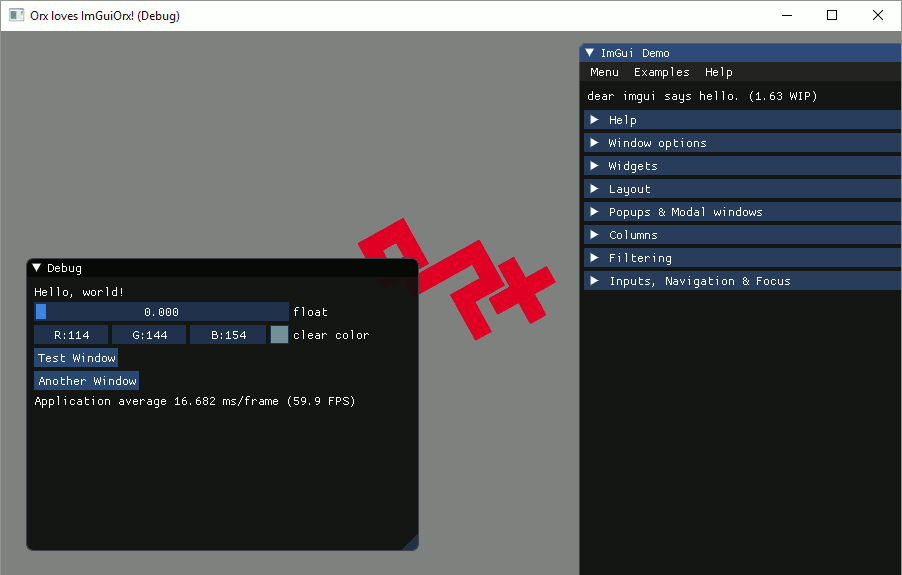Click the 'clear color' label

coord(331,335)
